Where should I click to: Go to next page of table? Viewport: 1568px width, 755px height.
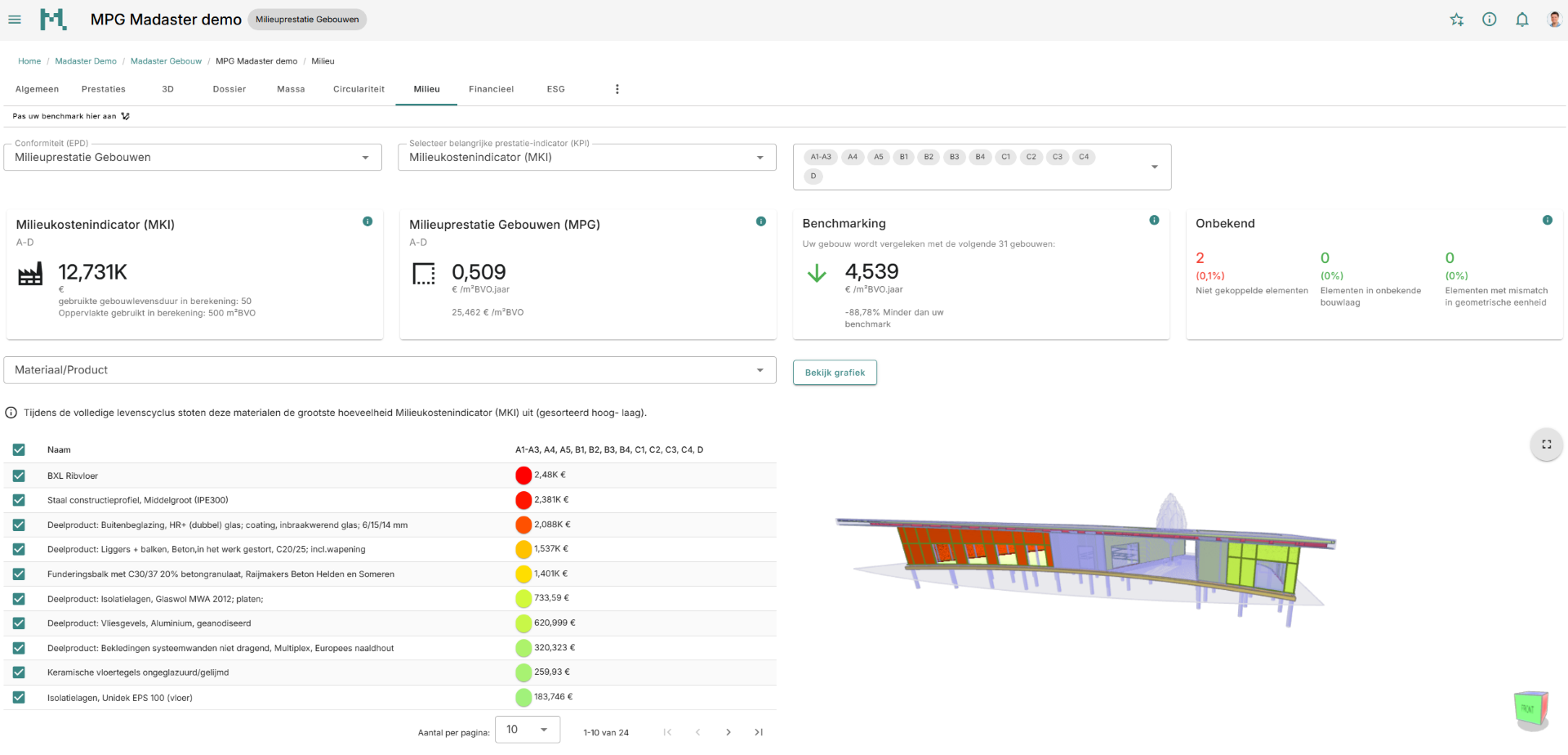728,732
